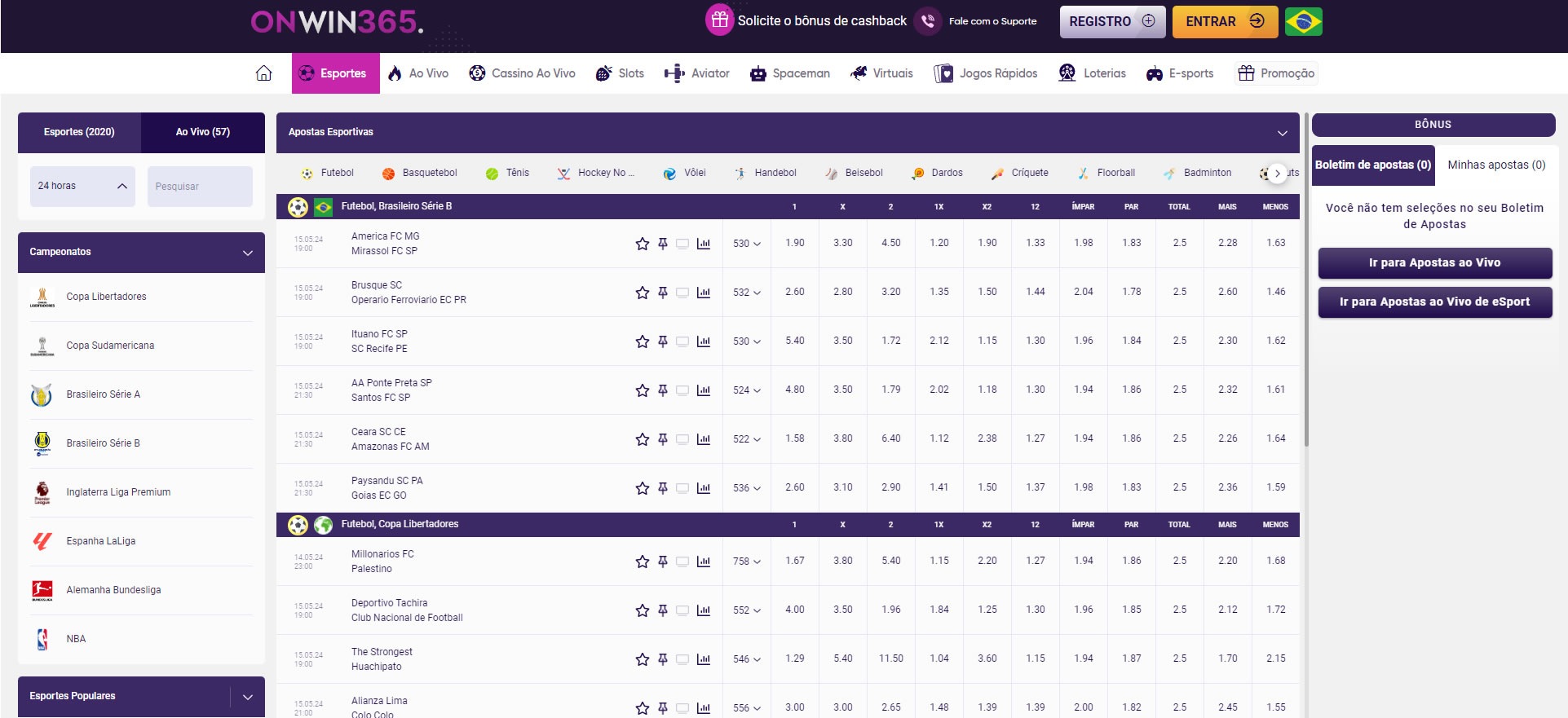The width and height of the screenshot is (1568, 718).
Task: Favorite The Strongest match star
Action: (x=643, y=659)
